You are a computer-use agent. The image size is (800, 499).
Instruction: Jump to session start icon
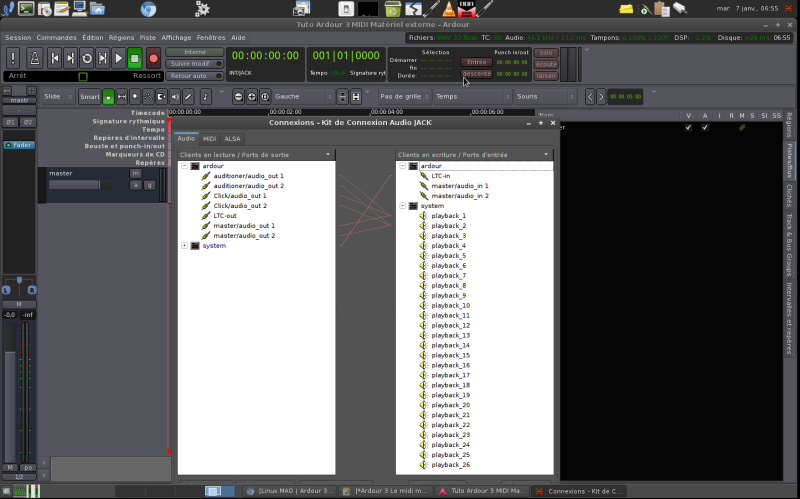55,58
